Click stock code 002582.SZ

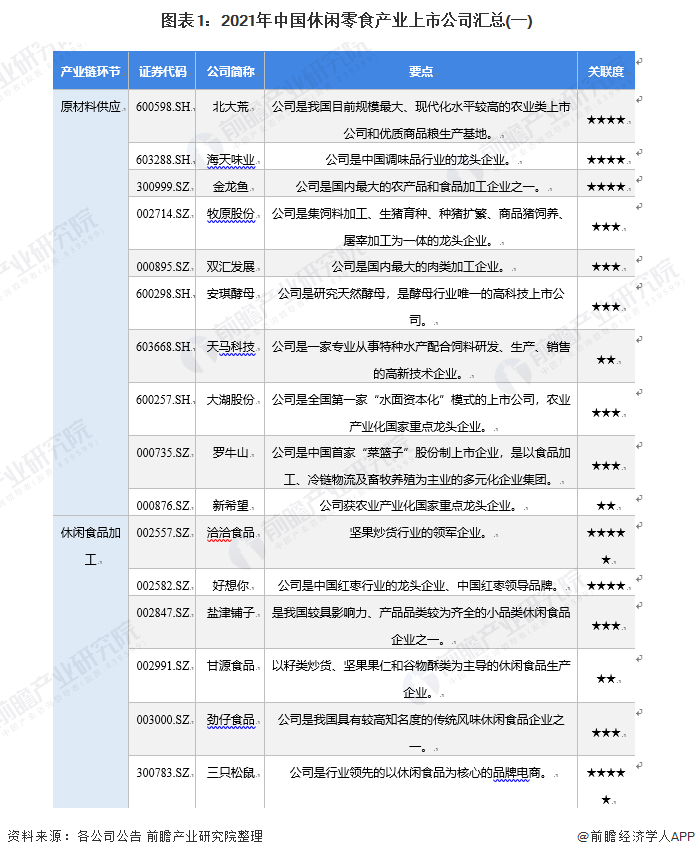pyautogui.click(x=163, y=585)
